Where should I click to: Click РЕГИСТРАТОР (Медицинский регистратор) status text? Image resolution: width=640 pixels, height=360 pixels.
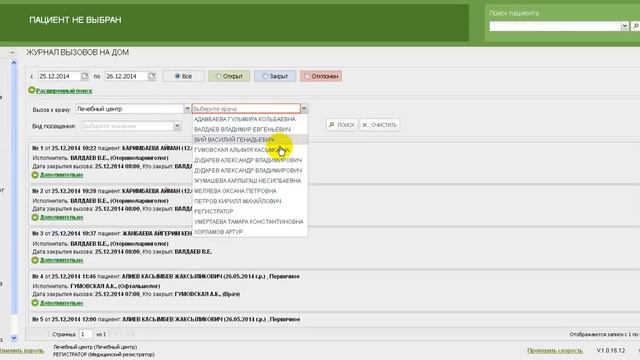[104, 355]
